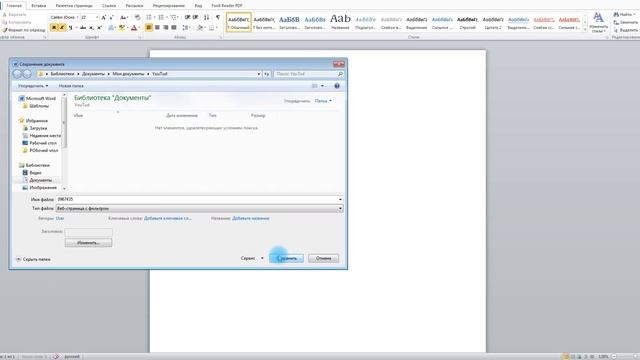Switch to Ссылки ribbon tab
640x360 pixels.
[x=109, y=6]
